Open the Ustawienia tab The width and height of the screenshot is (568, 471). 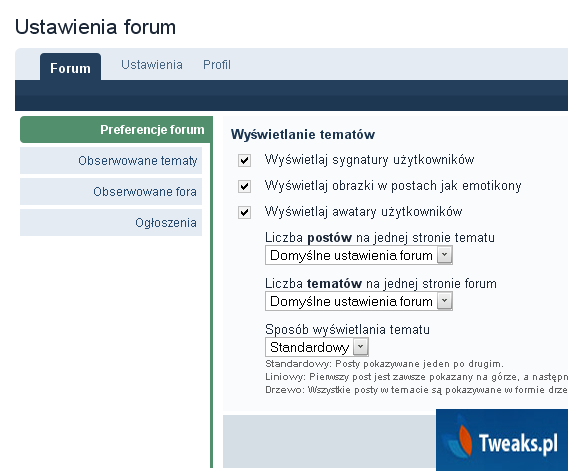tap(152, 65)
